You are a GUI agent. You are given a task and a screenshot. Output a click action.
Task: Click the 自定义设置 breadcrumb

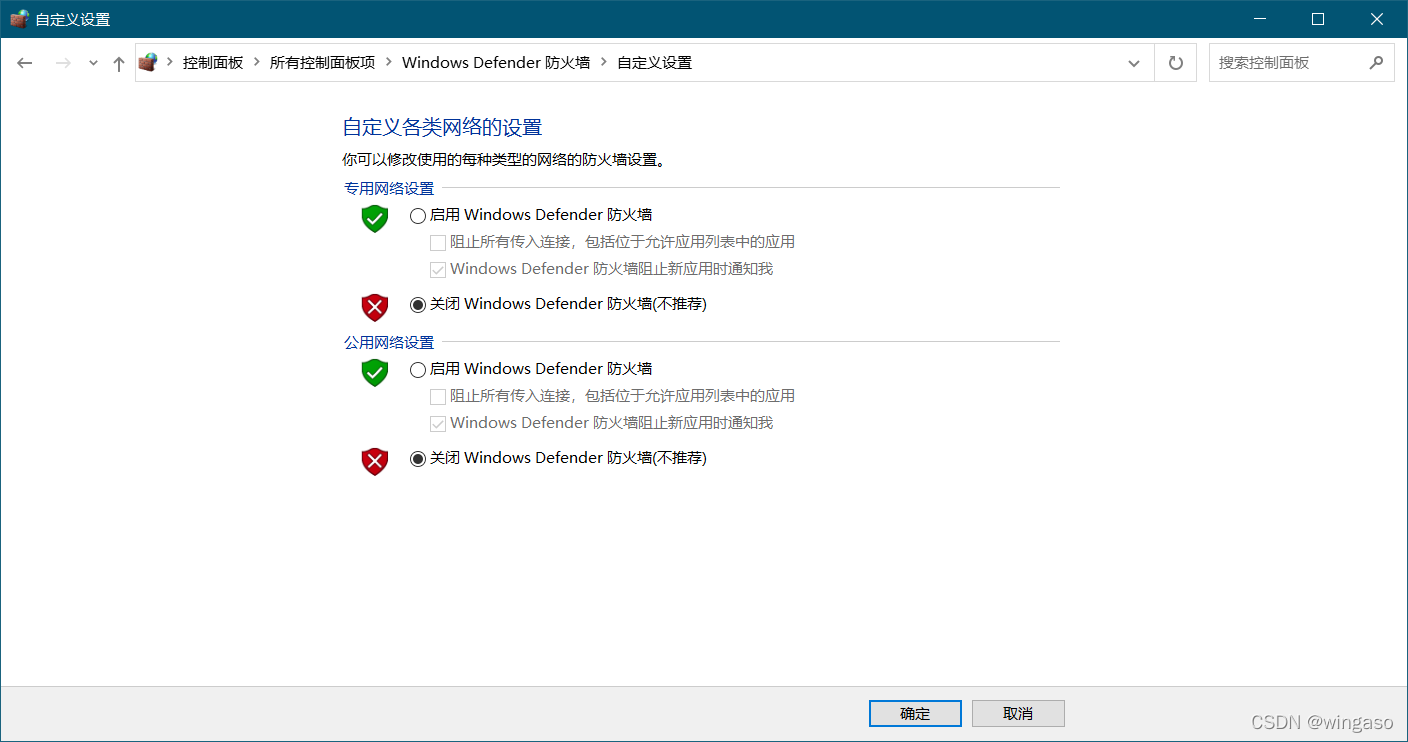pyautogui.click(x=654, y=62)
